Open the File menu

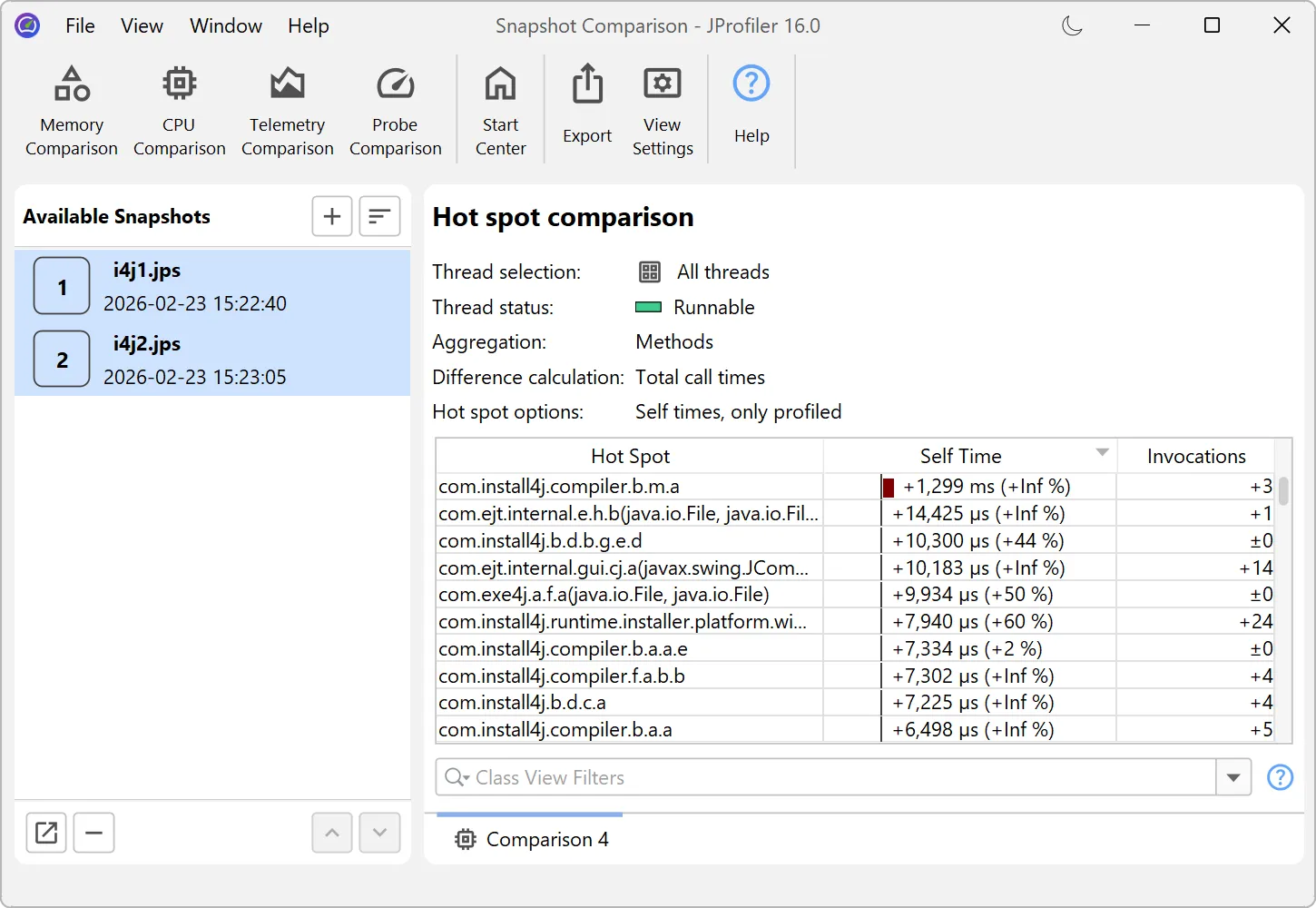(80, 25)
